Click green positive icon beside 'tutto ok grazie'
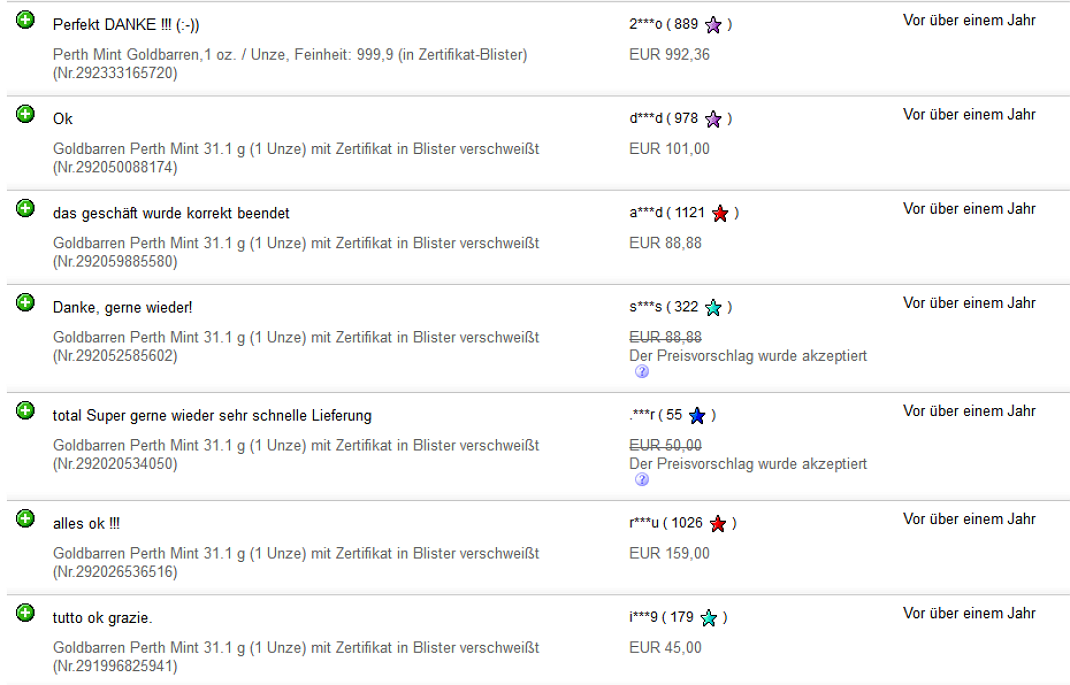This screenshot has width=1070, height=685. click(x=25, y=613)
